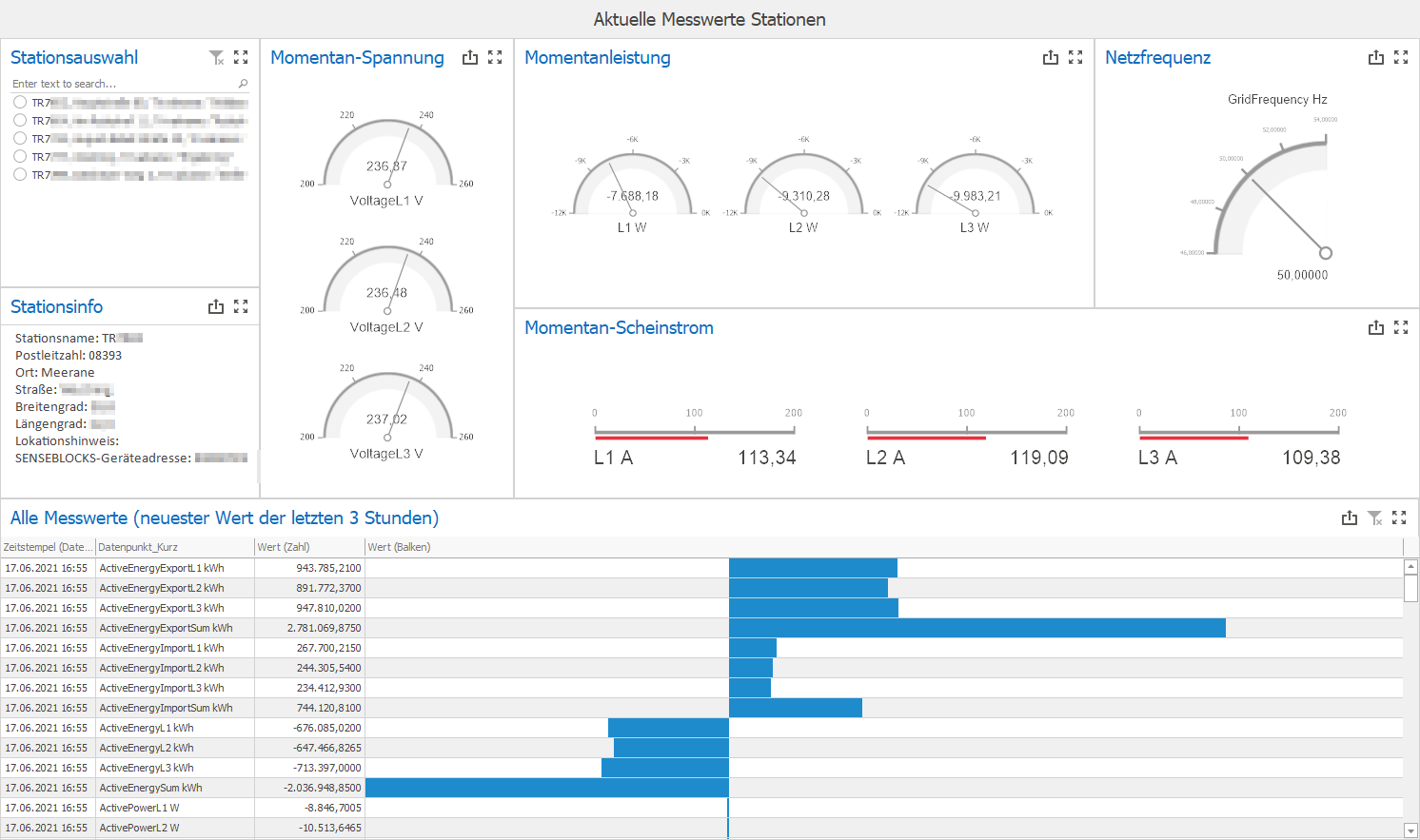
Task: Select the ActiveEnergyL2 kWh row
Action: click(701, 748)
